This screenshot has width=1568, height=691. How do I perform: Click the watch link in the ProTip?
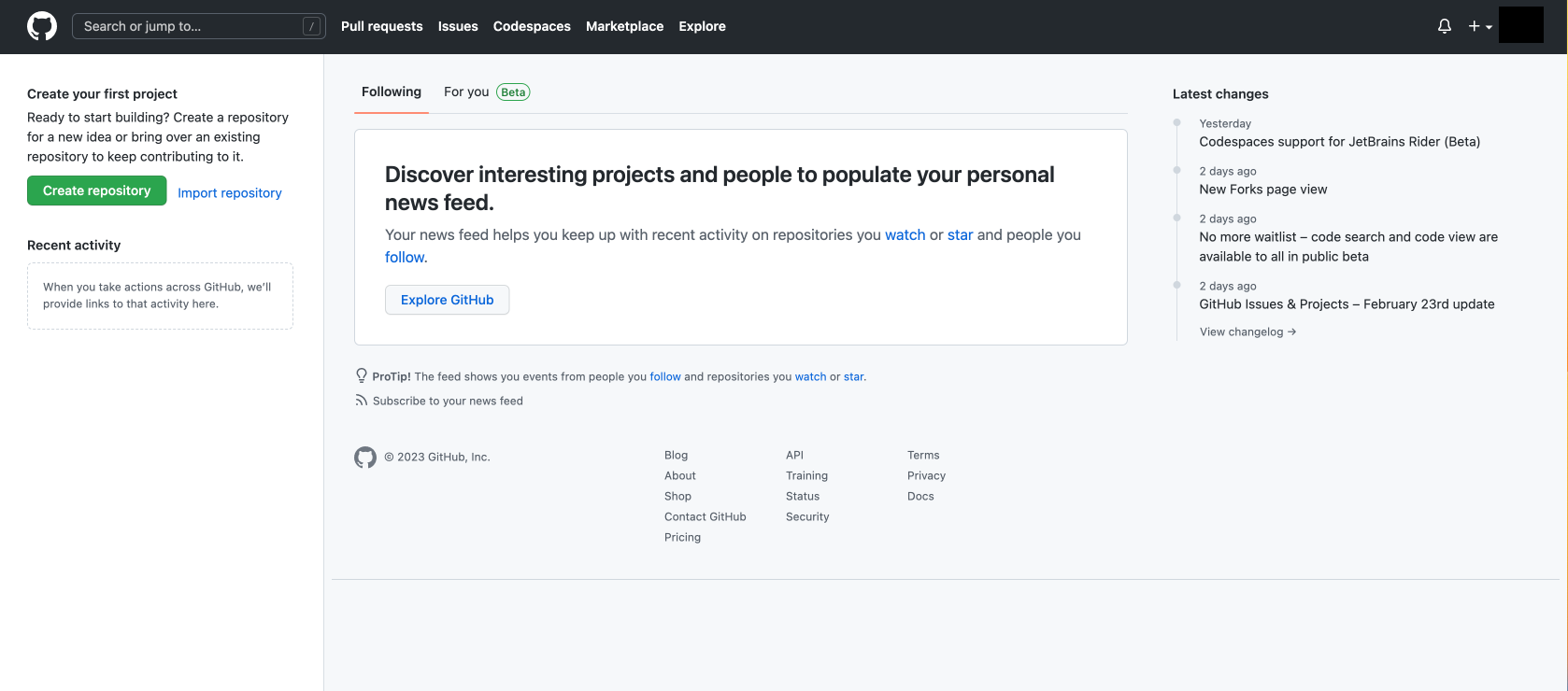(811, 376)
